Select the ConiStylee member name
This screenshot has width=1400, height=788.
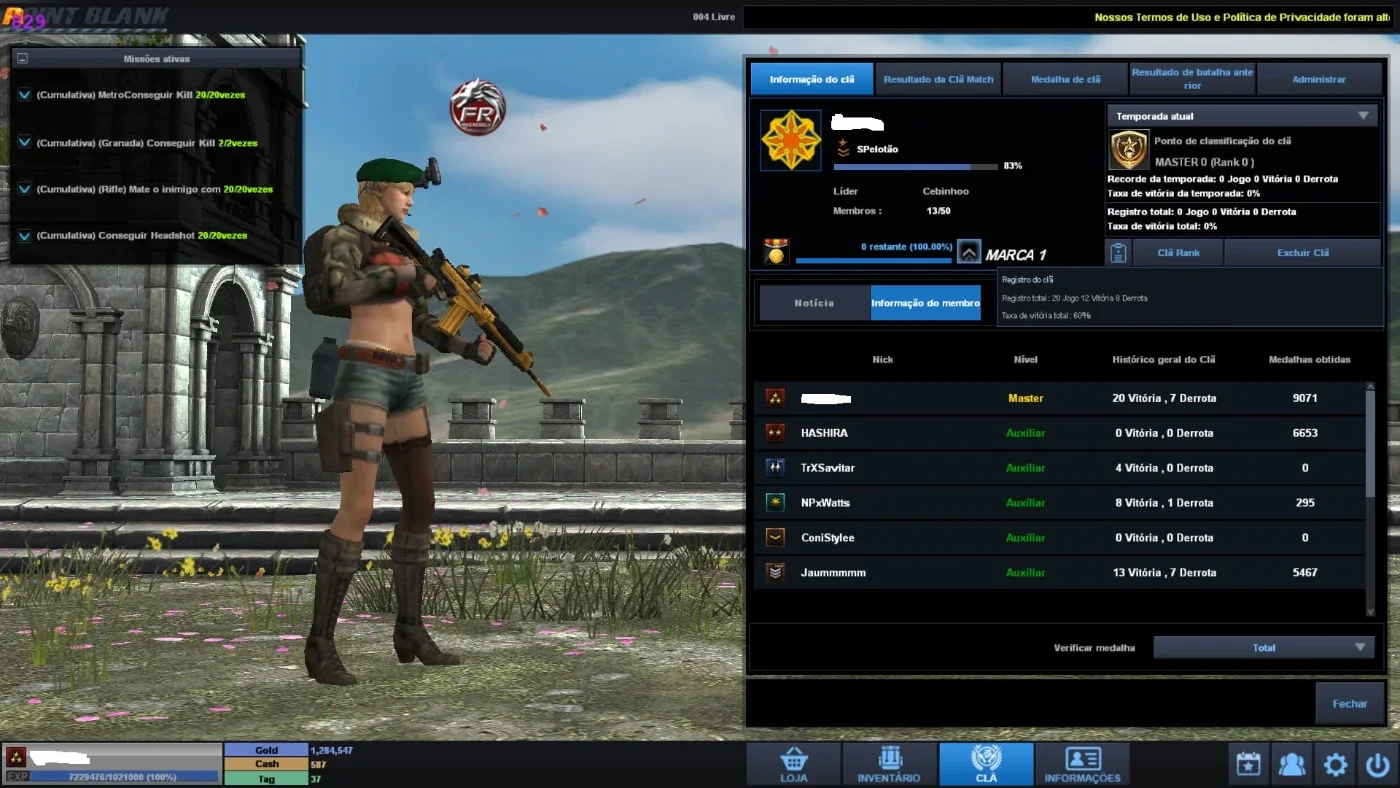click(828, 538)
